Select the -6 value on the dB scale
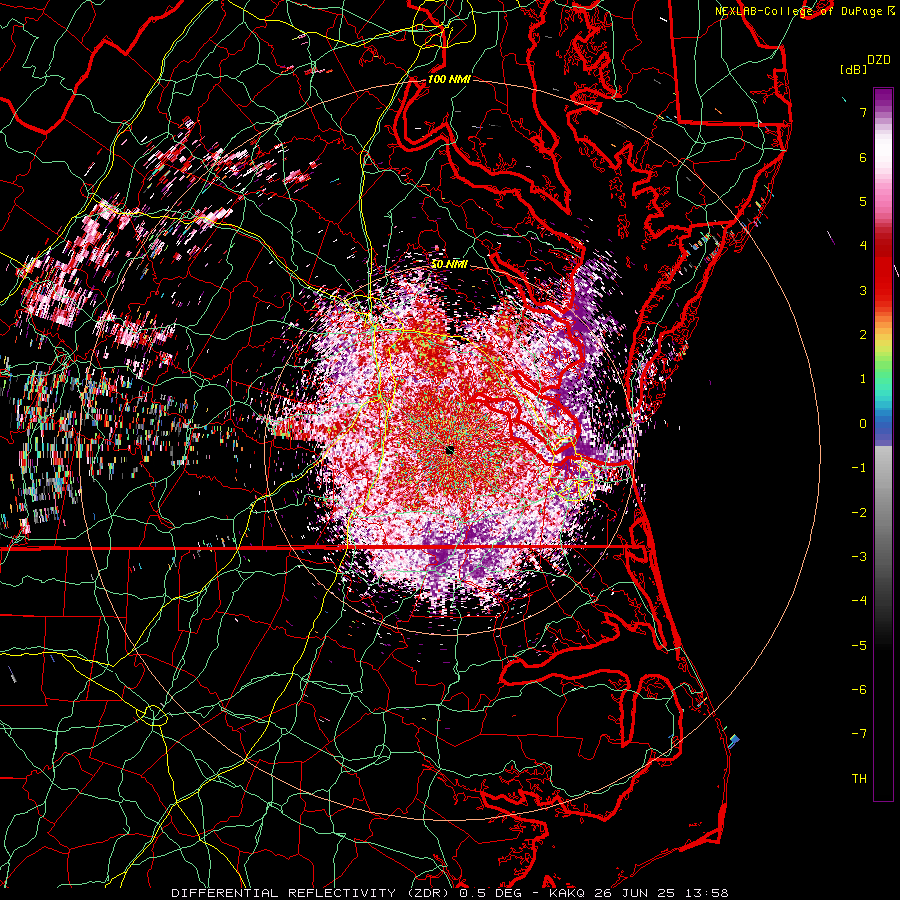 (x=859, y=690)
